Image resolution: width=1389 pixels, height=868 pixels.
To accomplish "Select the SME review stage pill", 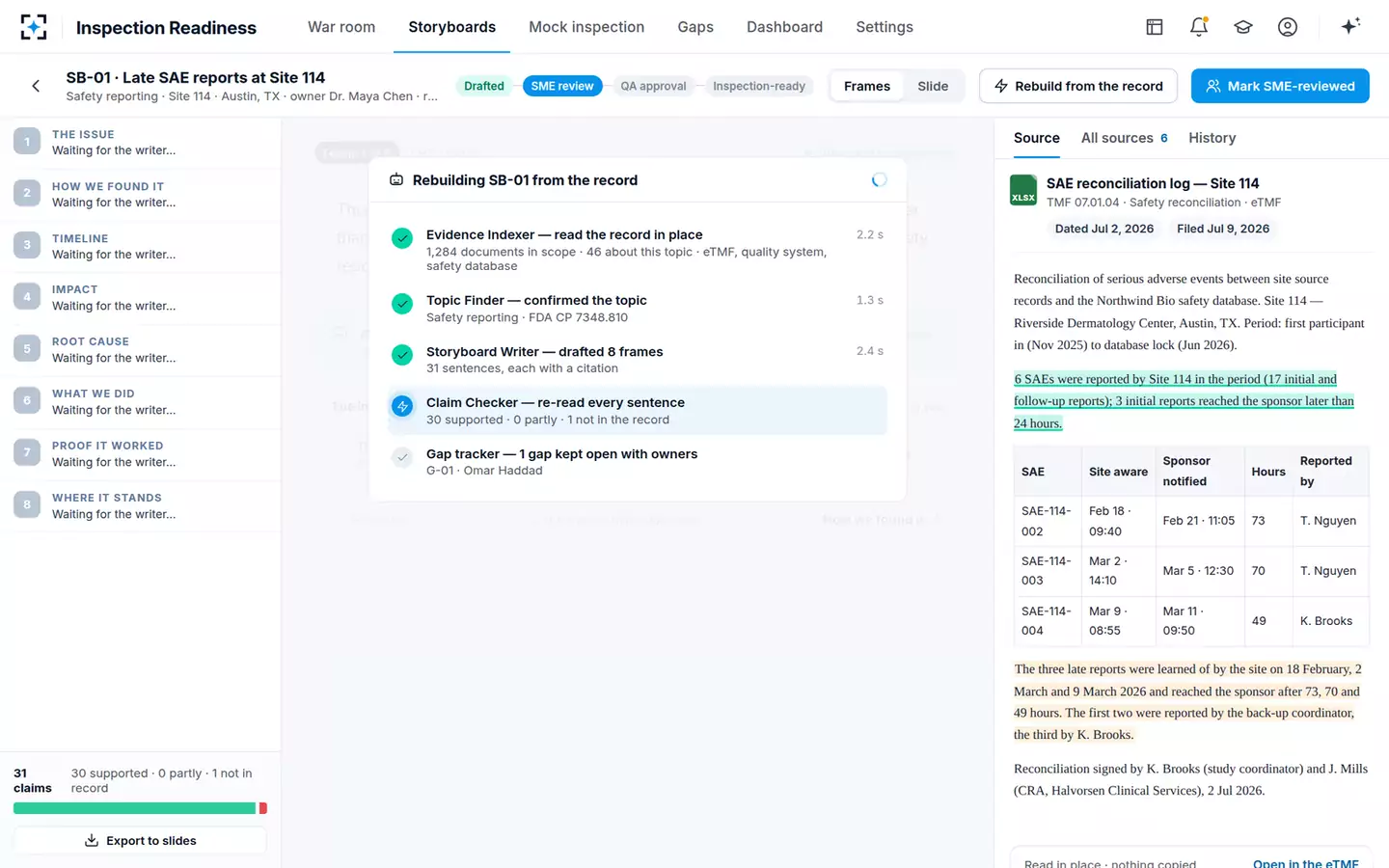I will point(562,86).
